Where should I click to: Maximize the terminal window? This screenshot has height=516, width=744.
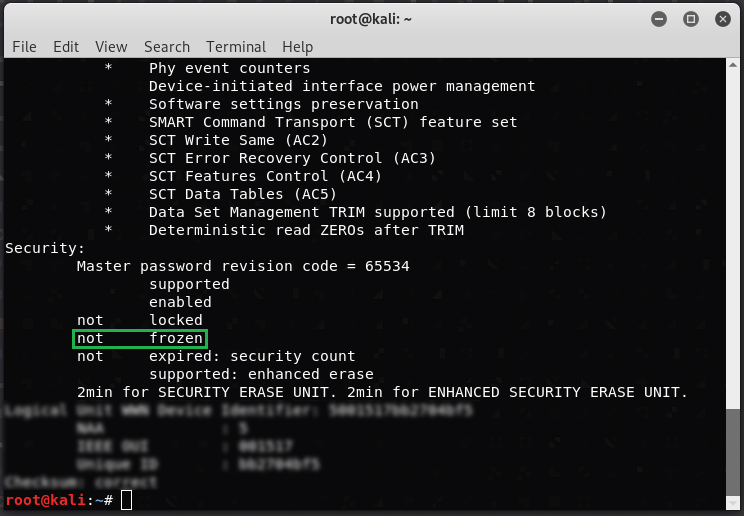690,19
